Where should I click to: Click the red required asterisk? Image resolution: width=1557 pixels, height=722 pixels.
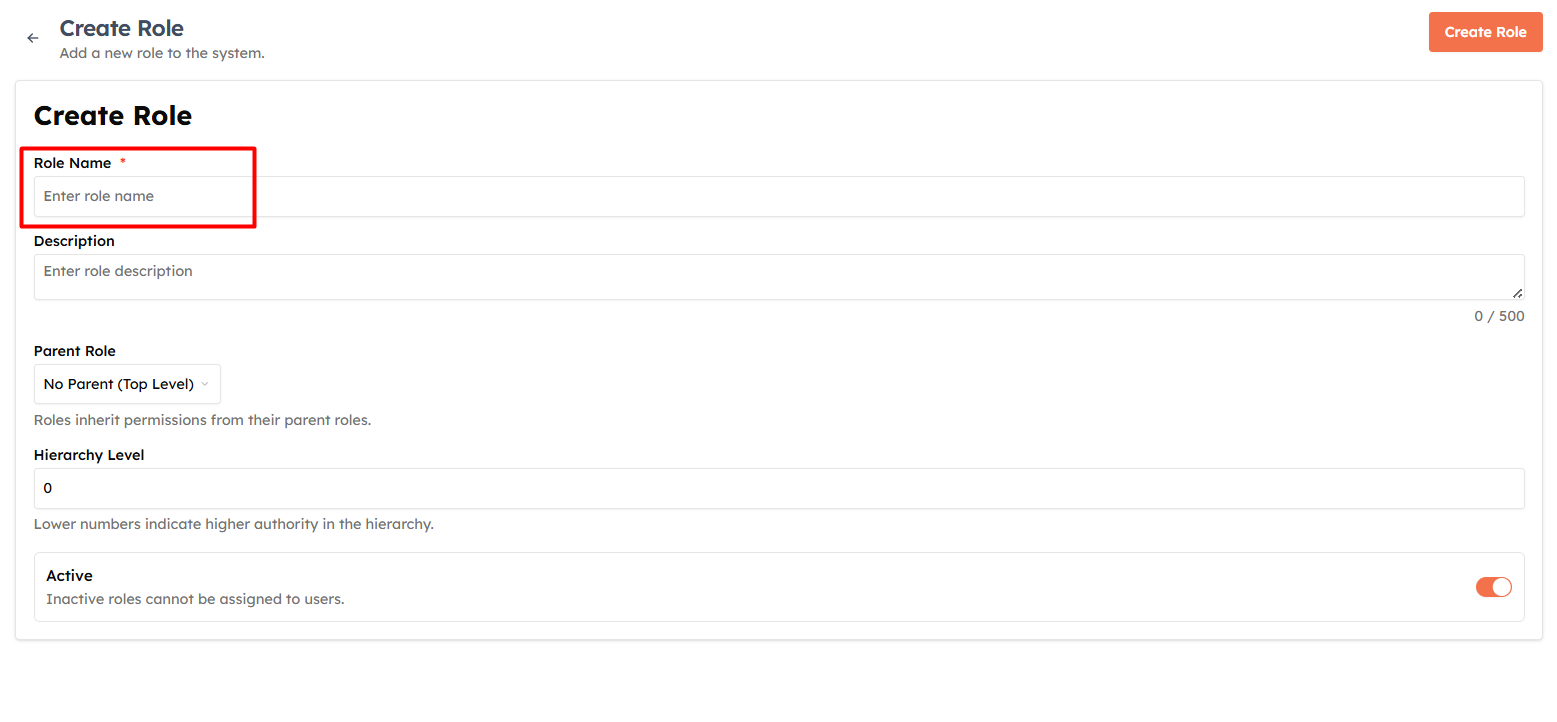(123, 162)
